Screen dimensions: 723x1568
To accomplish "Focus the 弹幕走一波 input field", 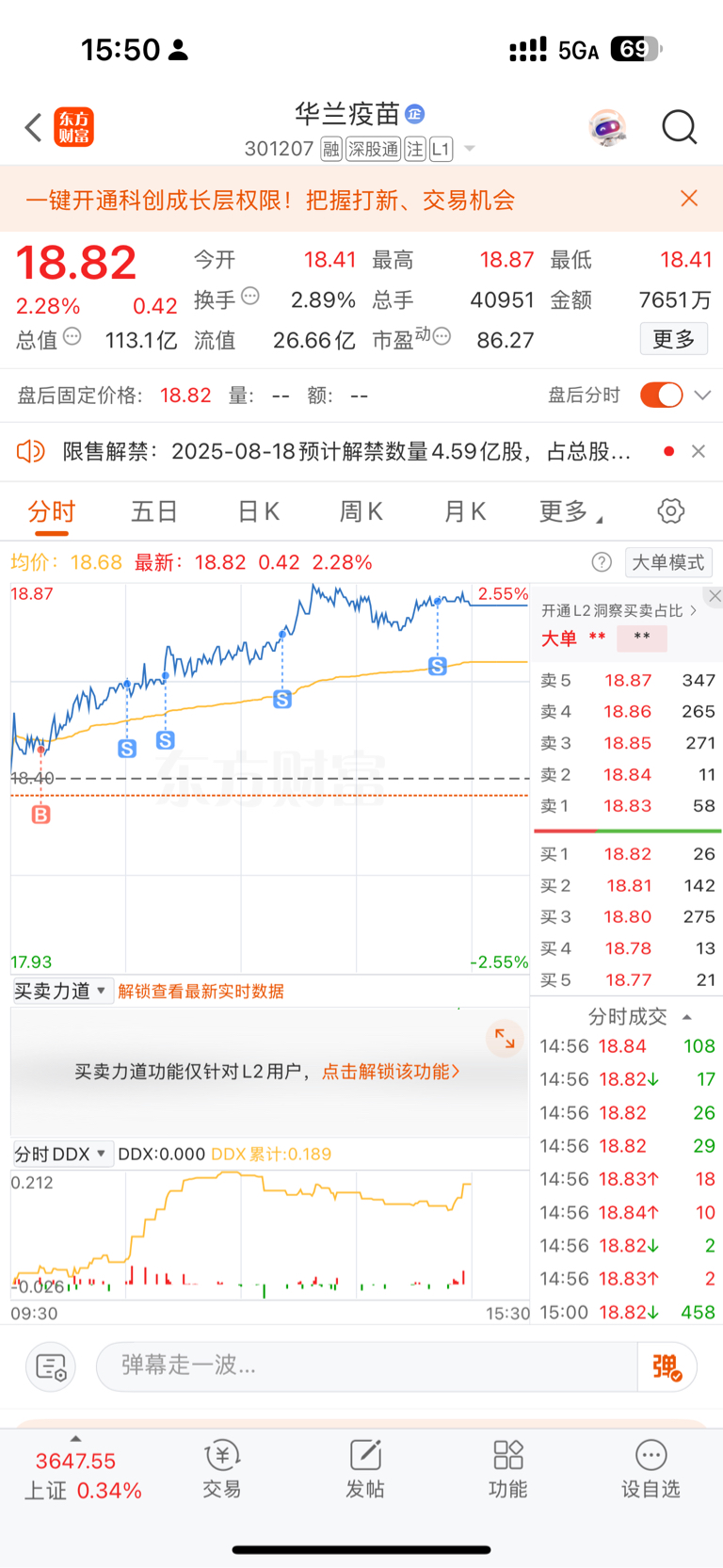I will click(367, 1366).
